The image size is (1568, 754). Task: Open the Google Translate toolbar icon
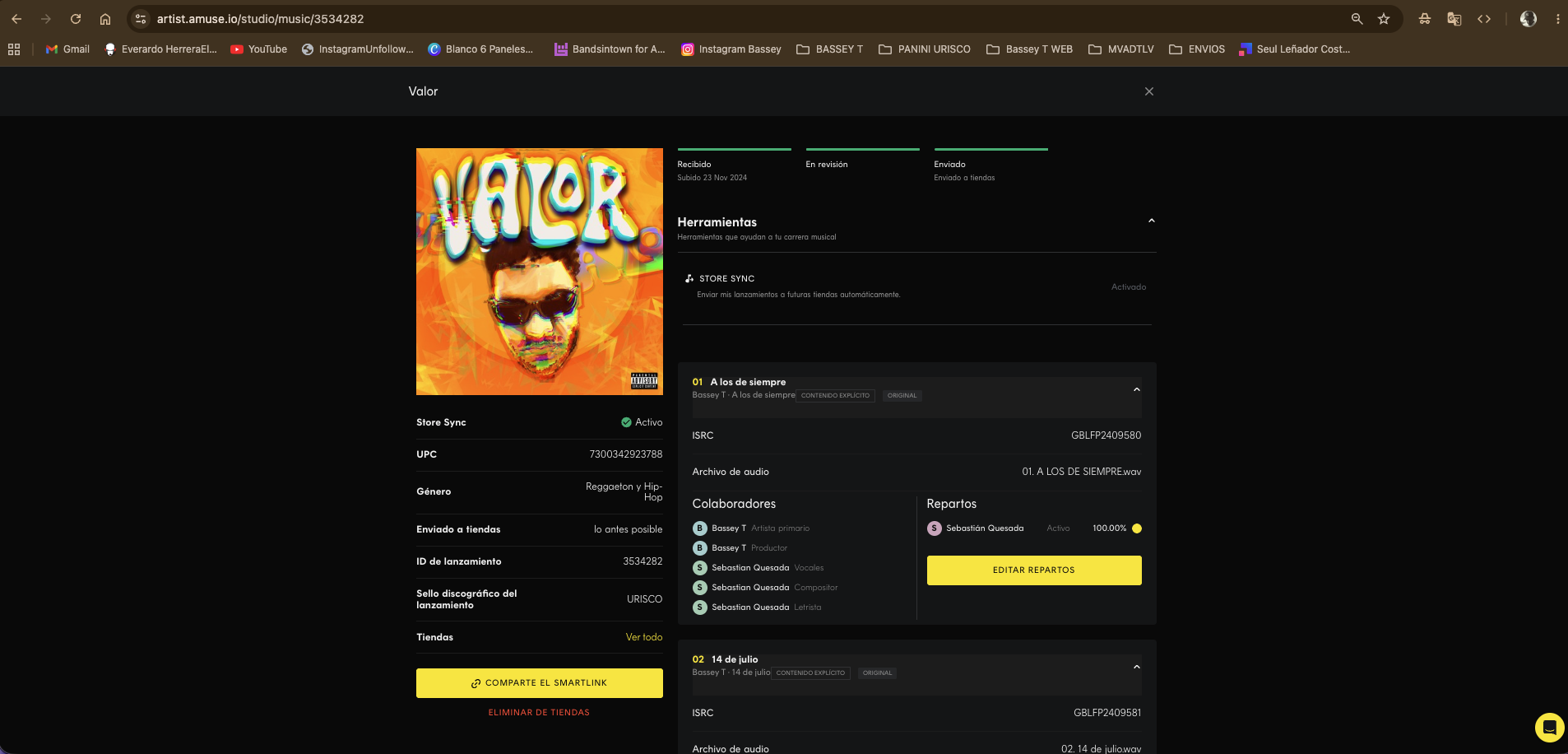(x=1454, y=19)
